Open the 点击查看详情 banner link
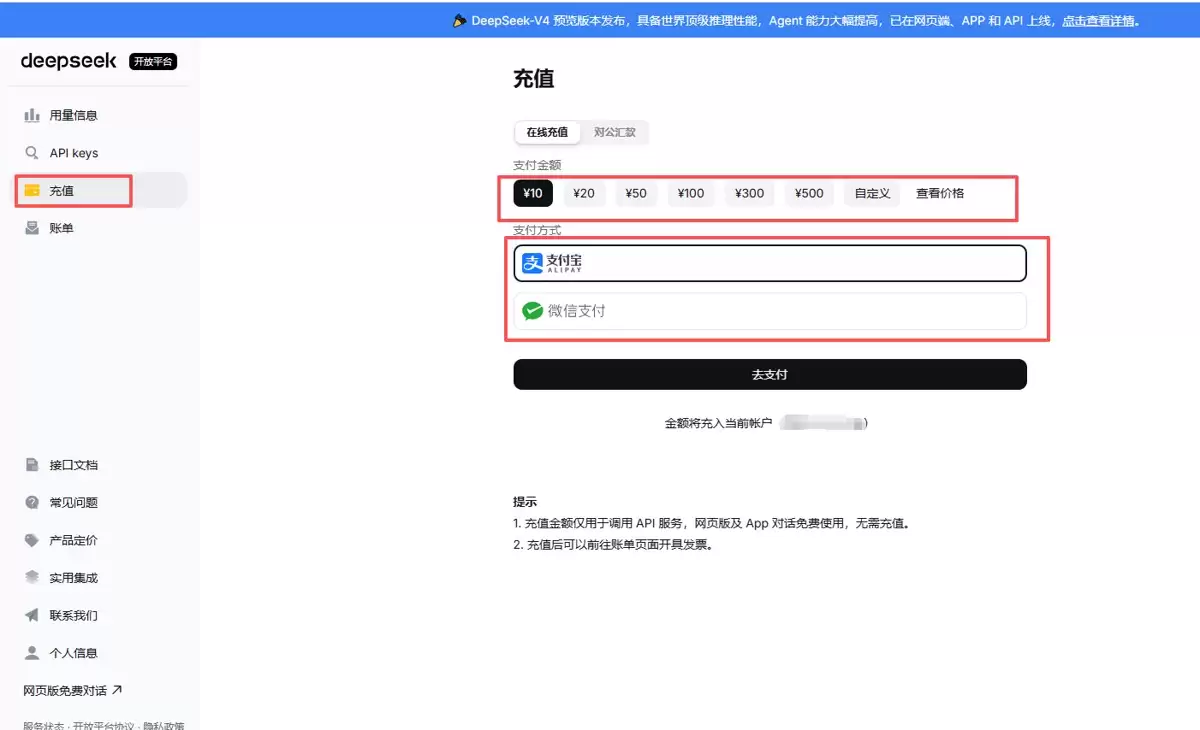This screenshot has width=1200, height=730. pyautogui.click(x=1100, y=20)
